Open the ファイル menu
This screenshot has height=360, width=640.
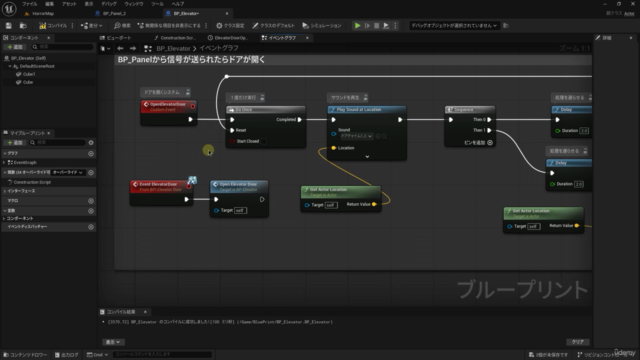pyautogui.click(x=29, y=4)
